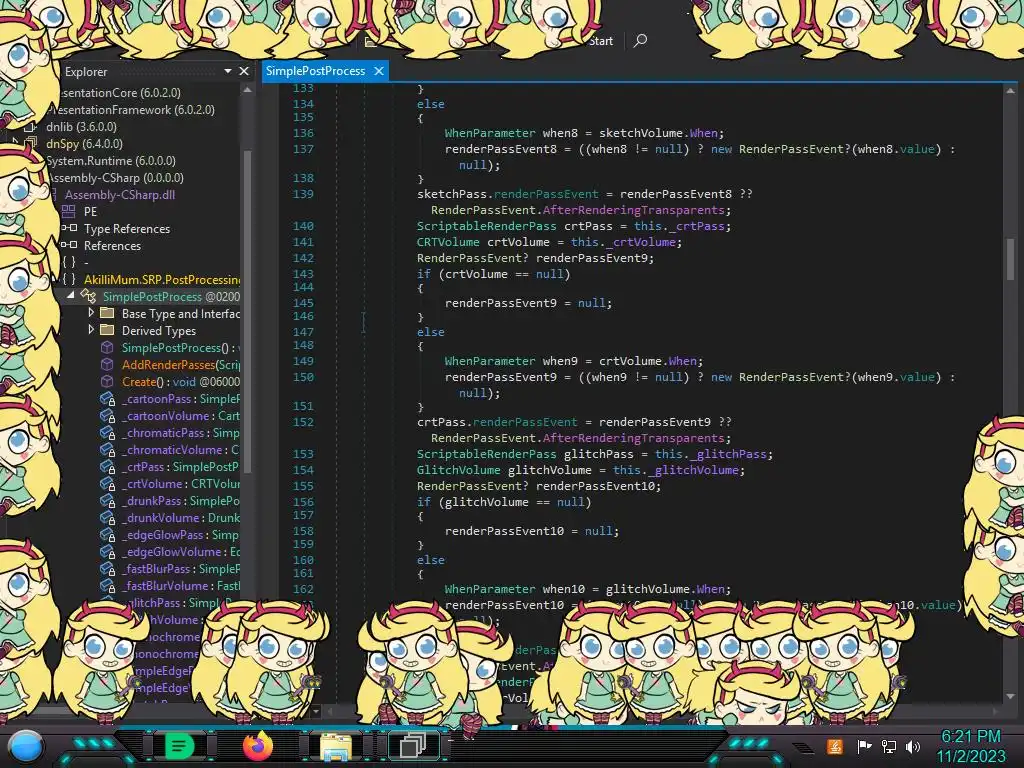Click the PE node icon
The height and width of the screenshot is (768, 1024).
[x=68, y=212]
